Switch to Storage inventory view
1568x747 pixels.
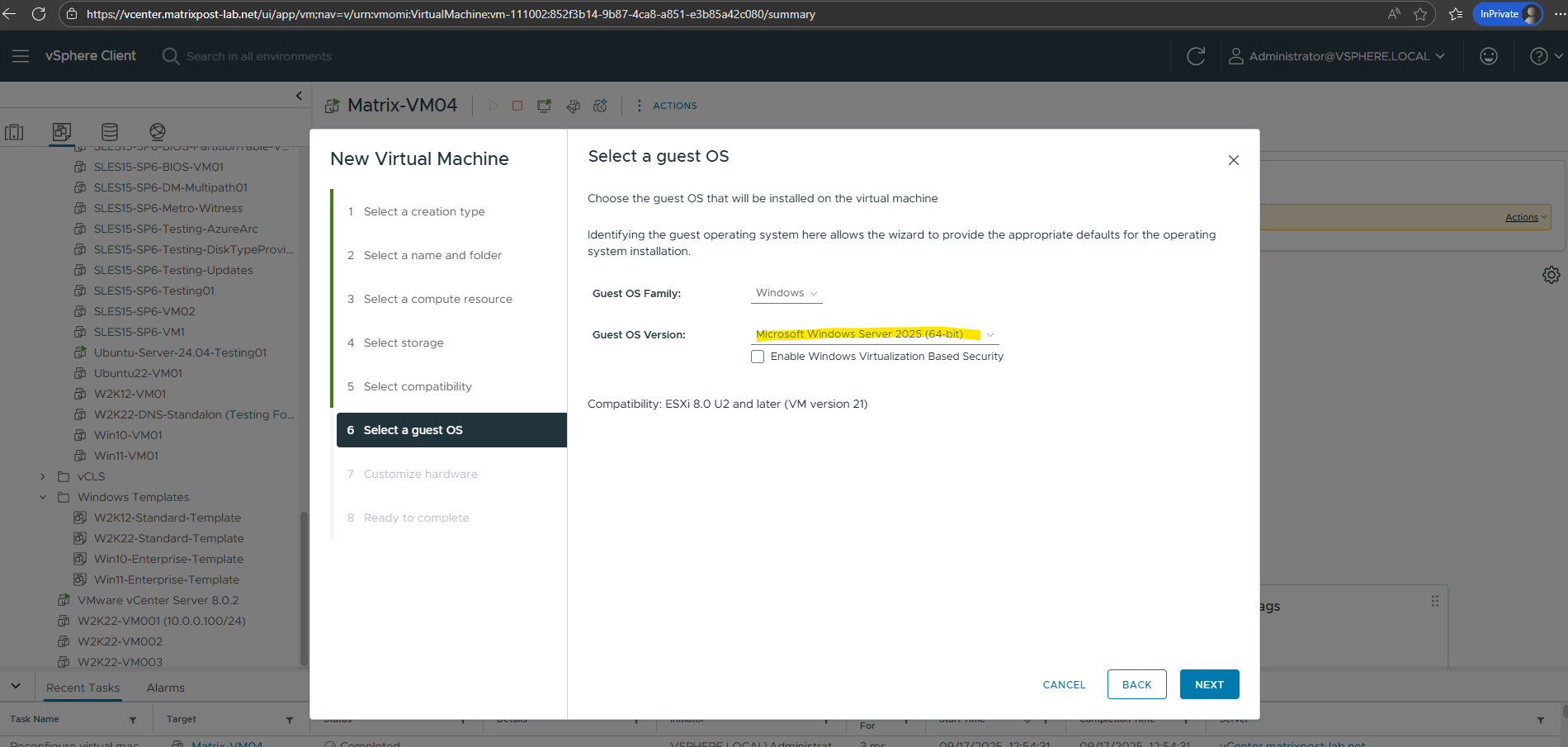[110, 132]
